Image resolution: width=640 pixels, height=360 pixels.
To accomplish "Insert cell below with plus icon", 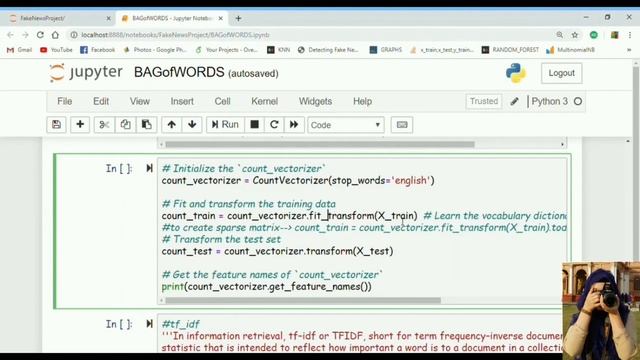I will [80, 124].
